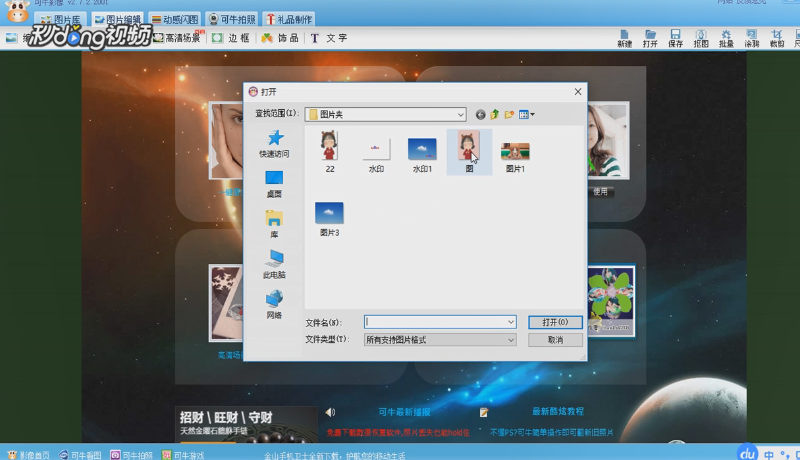Image resolution: width=800 pixels, height=460 pixels.
Task: Select the 涂鸦 doodle tool
Action: [752, 39]
